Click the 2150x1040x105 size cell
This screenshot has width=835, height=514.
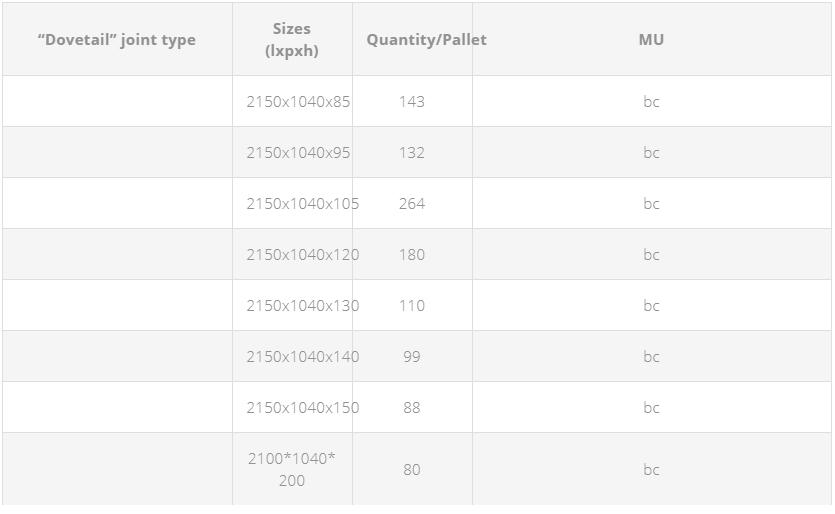[292, 203]
